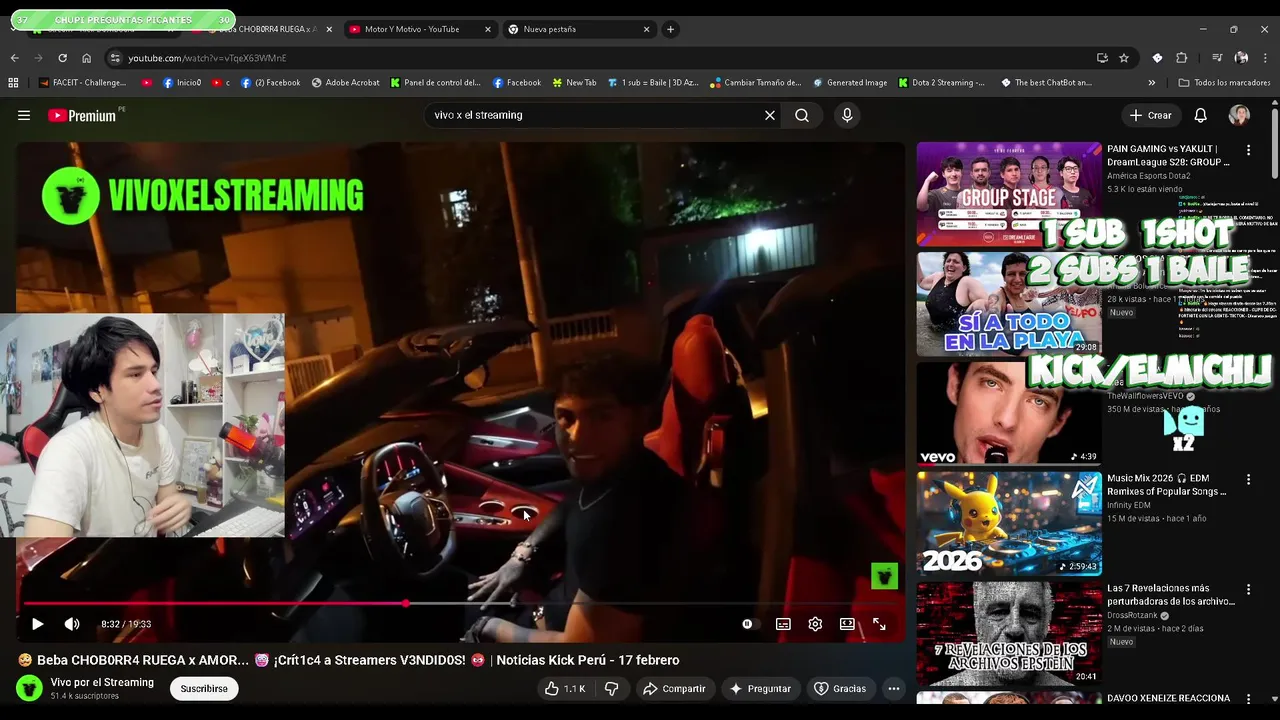
Task: Open the Panel de control bookmark
Action: point(436,83)
